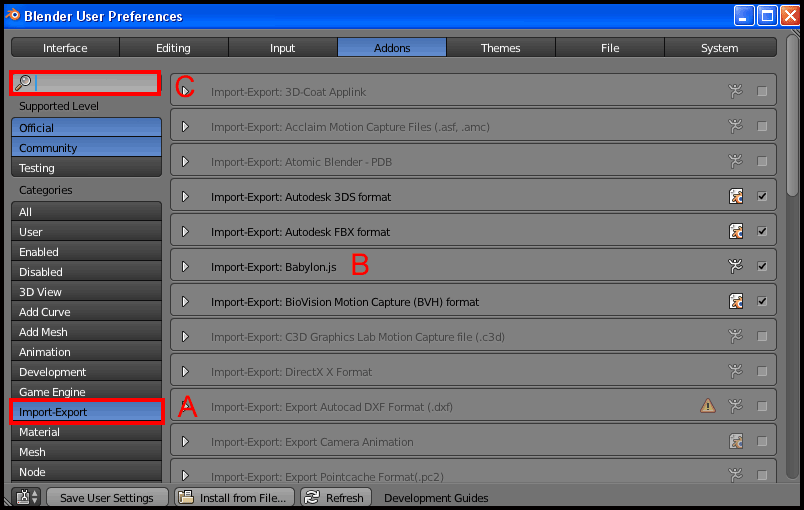Click the community icon on DirectX X Format row
Image resolution: width=804 pixels, height=510 pixels.
[x=735, y=371]
